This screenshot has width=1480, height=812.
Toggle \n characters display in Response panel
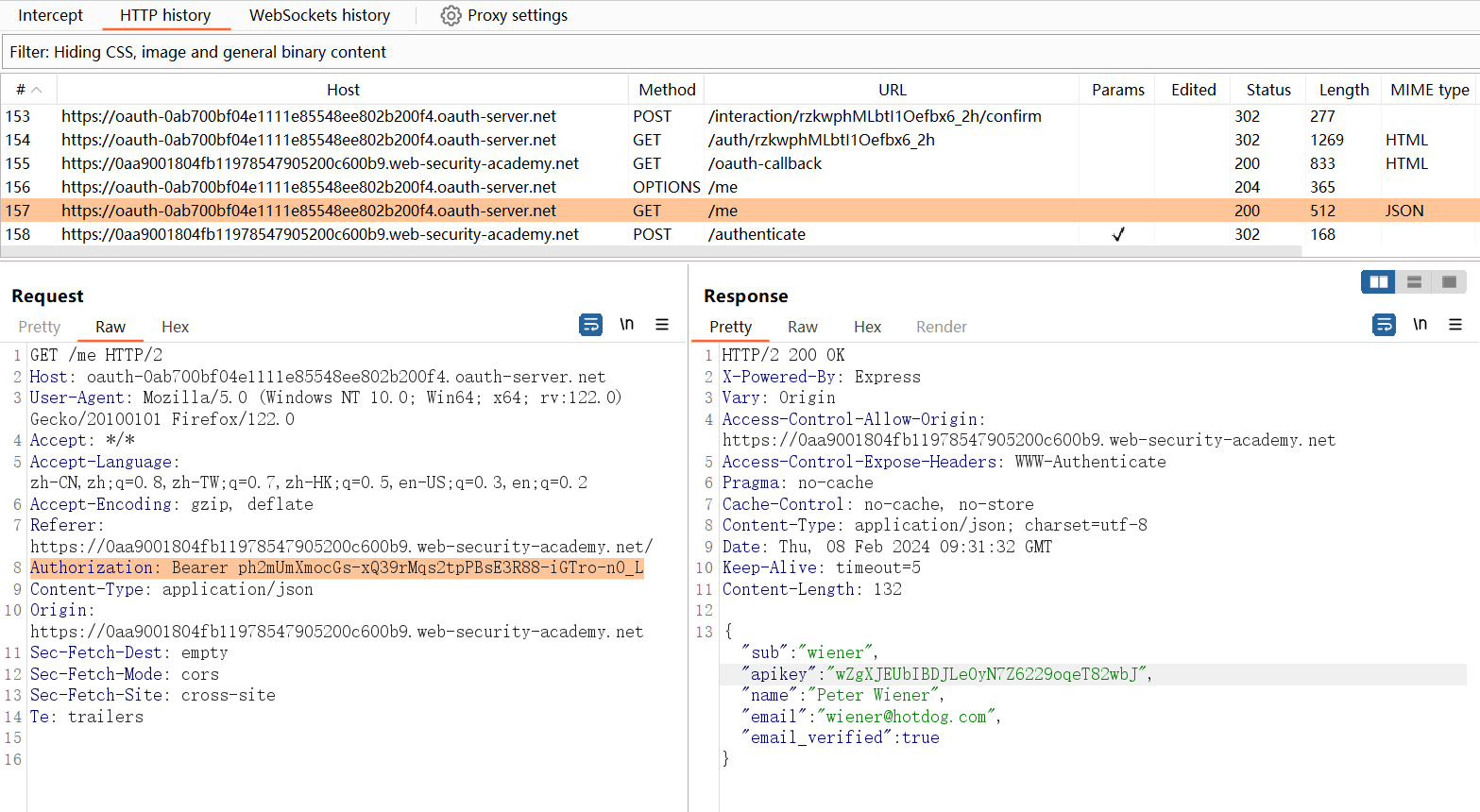pyautogui.click(x=1420, y=325)
